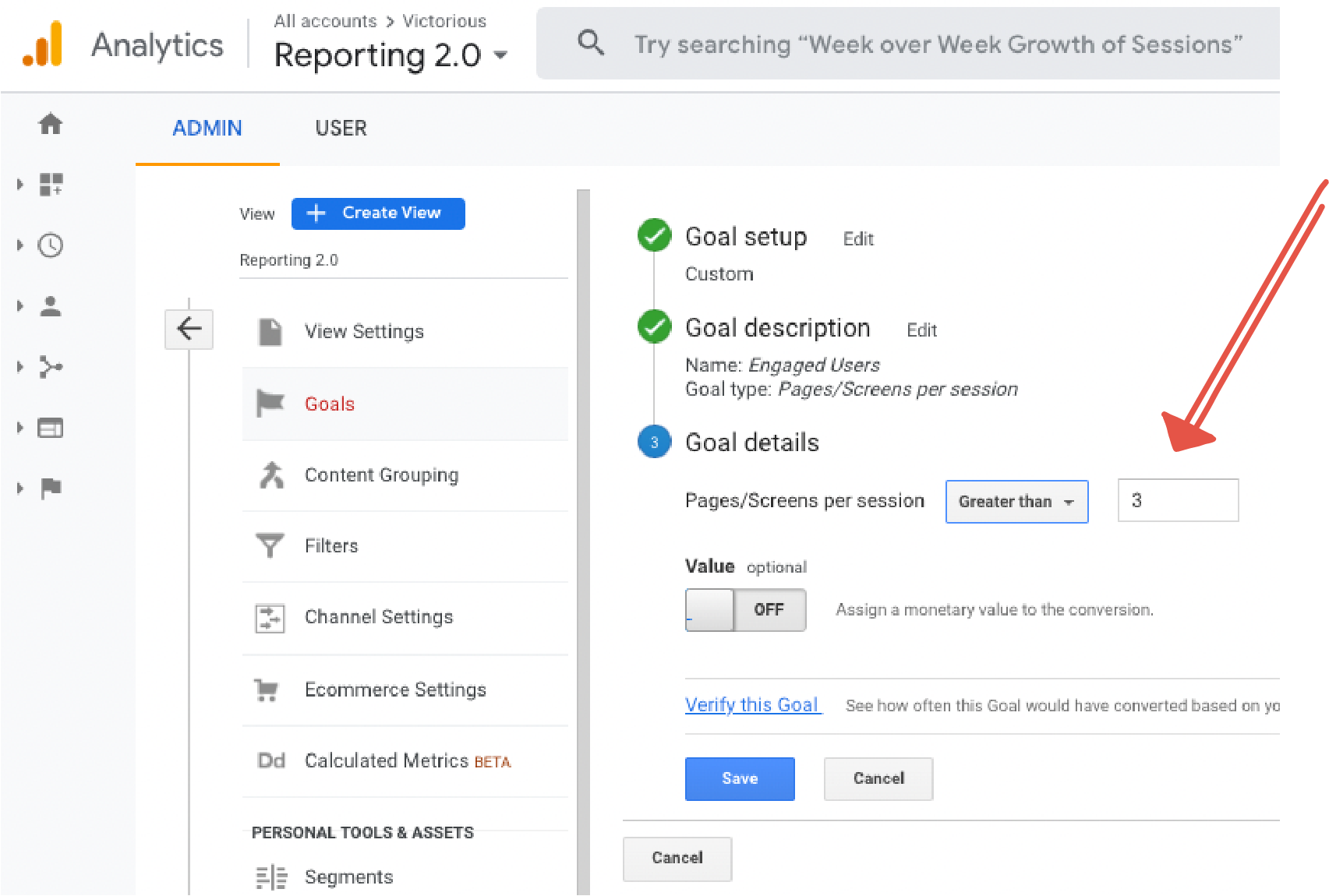
Task: Toggle the Value switch from OFF
Action: click(745, 610)
